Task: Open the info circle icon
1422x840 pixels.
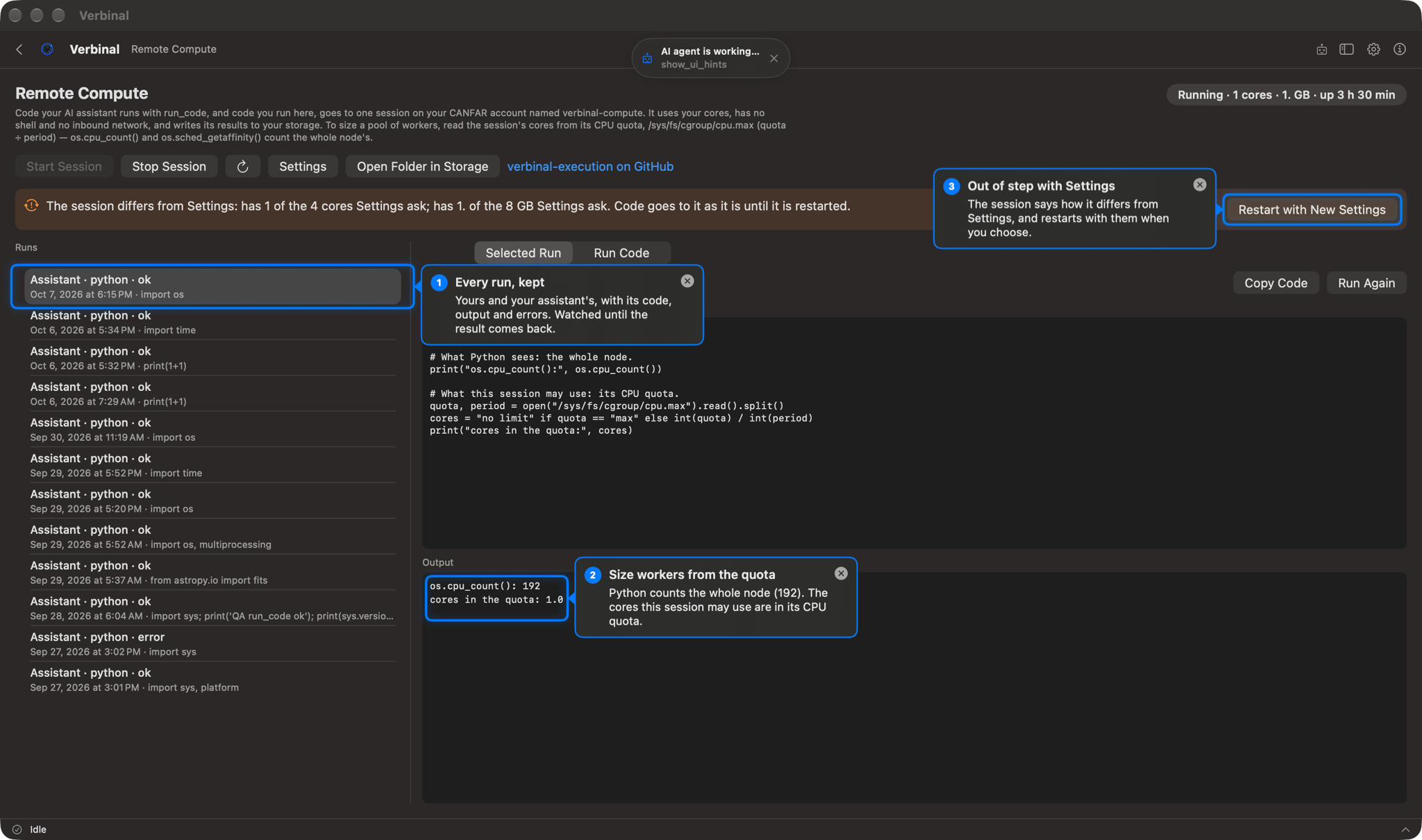Action: (x=1399, y=49)
